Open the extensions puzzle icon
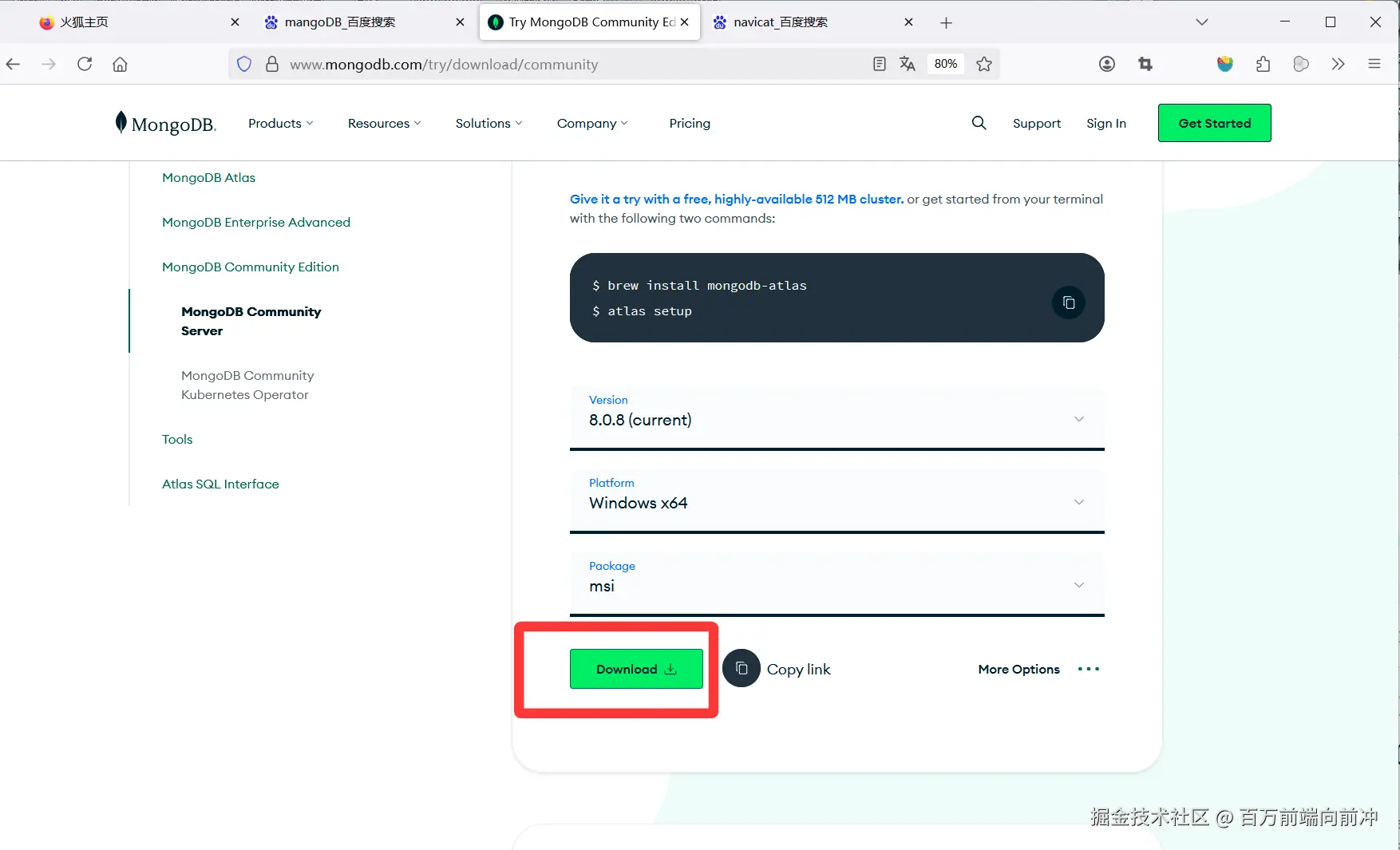The width and height of the screenshot is (1400, 850). pos(1263,65)
